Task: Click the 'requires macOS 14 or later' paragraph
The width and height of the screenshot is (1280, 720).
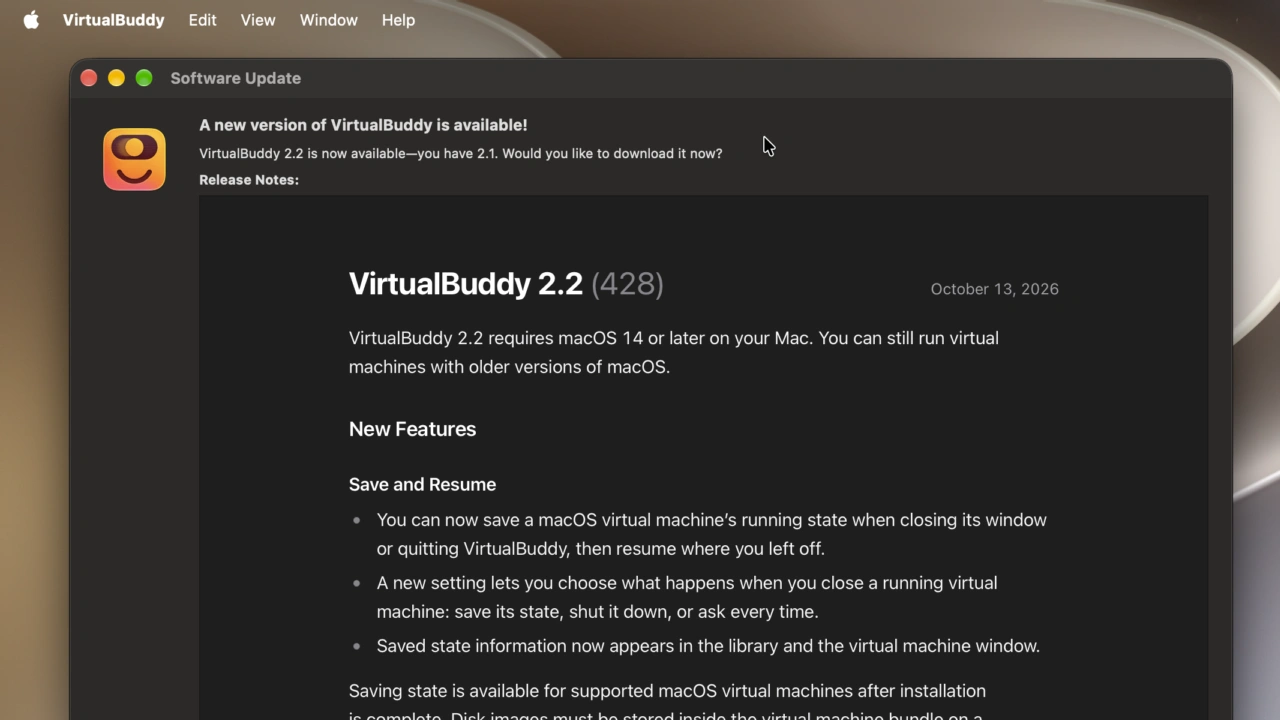Action: 673,352
